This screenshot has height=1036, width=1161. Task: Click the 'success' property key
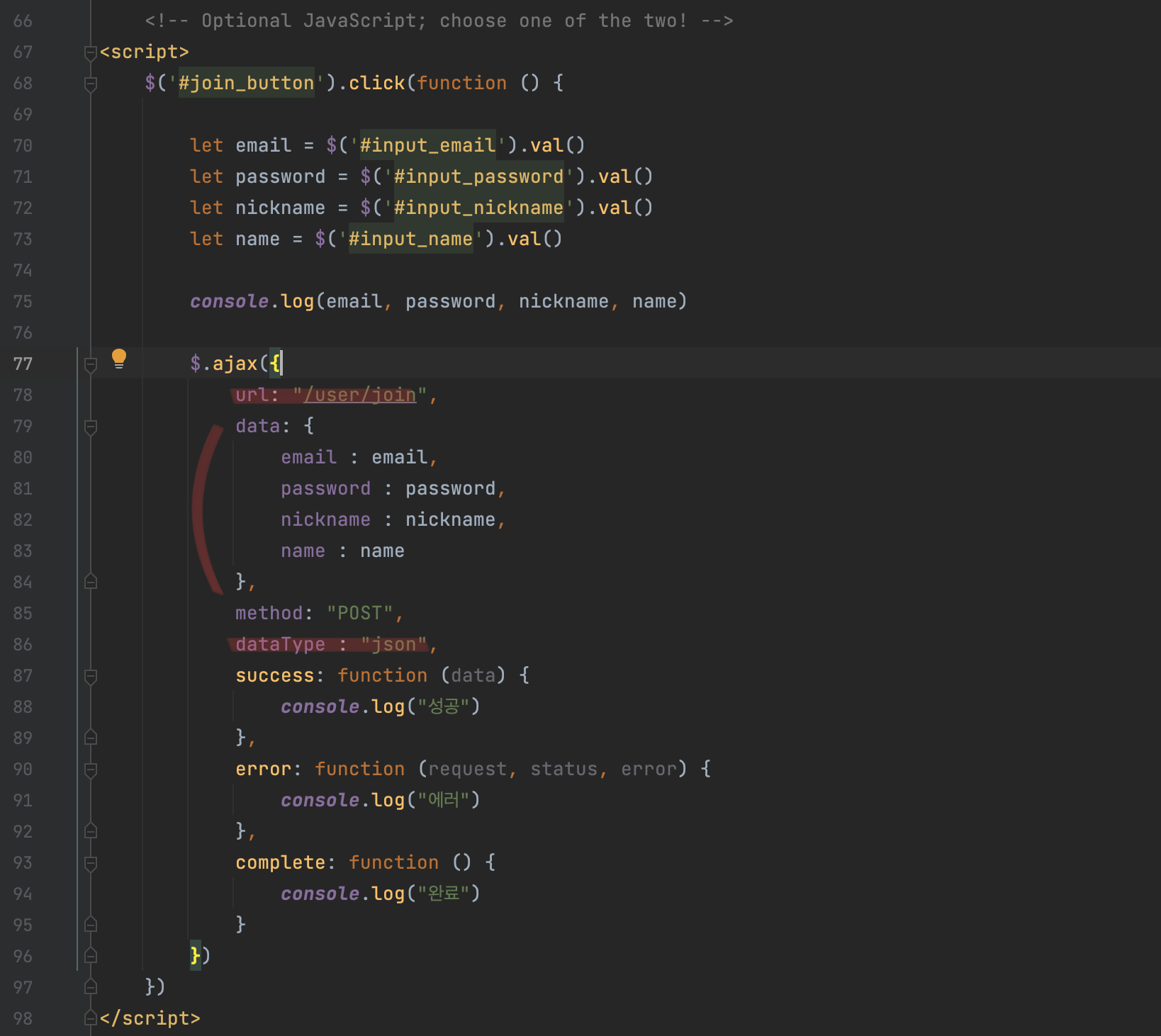274,675
